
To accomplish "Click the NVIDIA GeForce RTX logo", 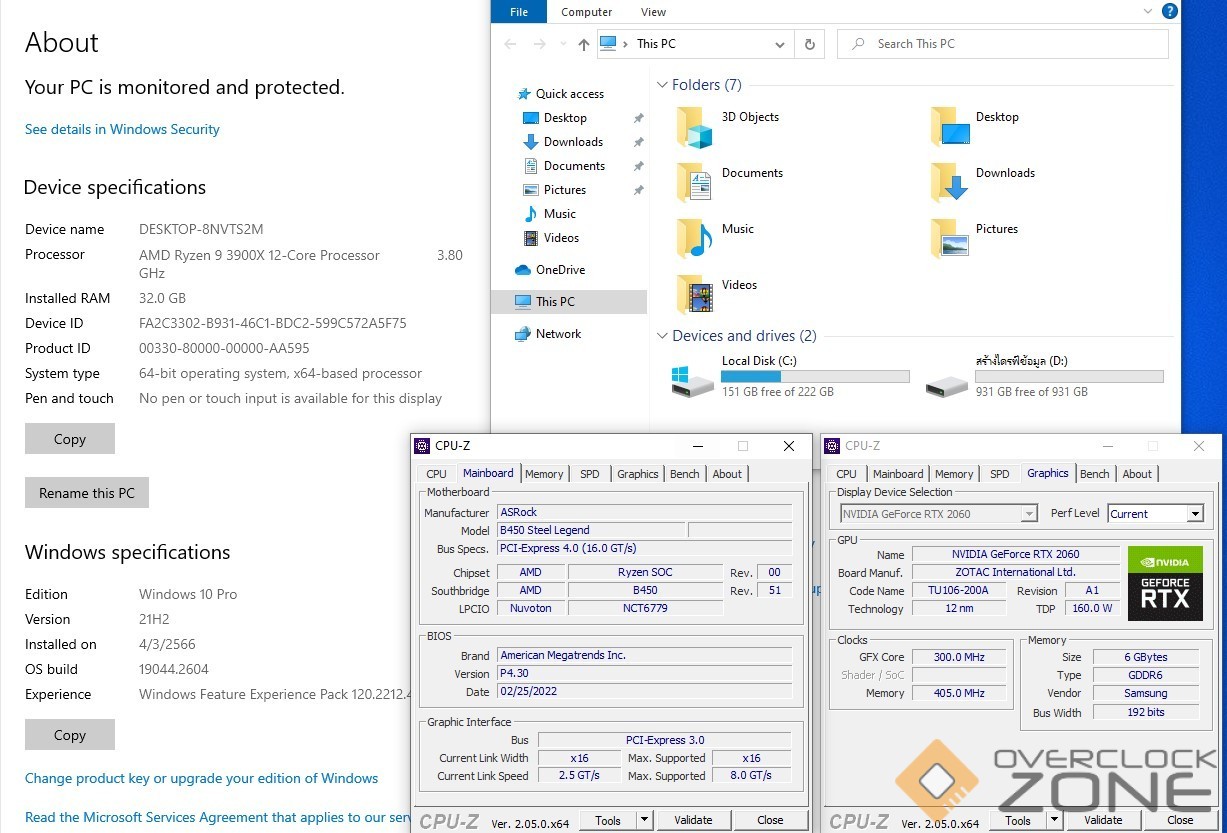I will pyautogui.click(x=1165, y=582).
